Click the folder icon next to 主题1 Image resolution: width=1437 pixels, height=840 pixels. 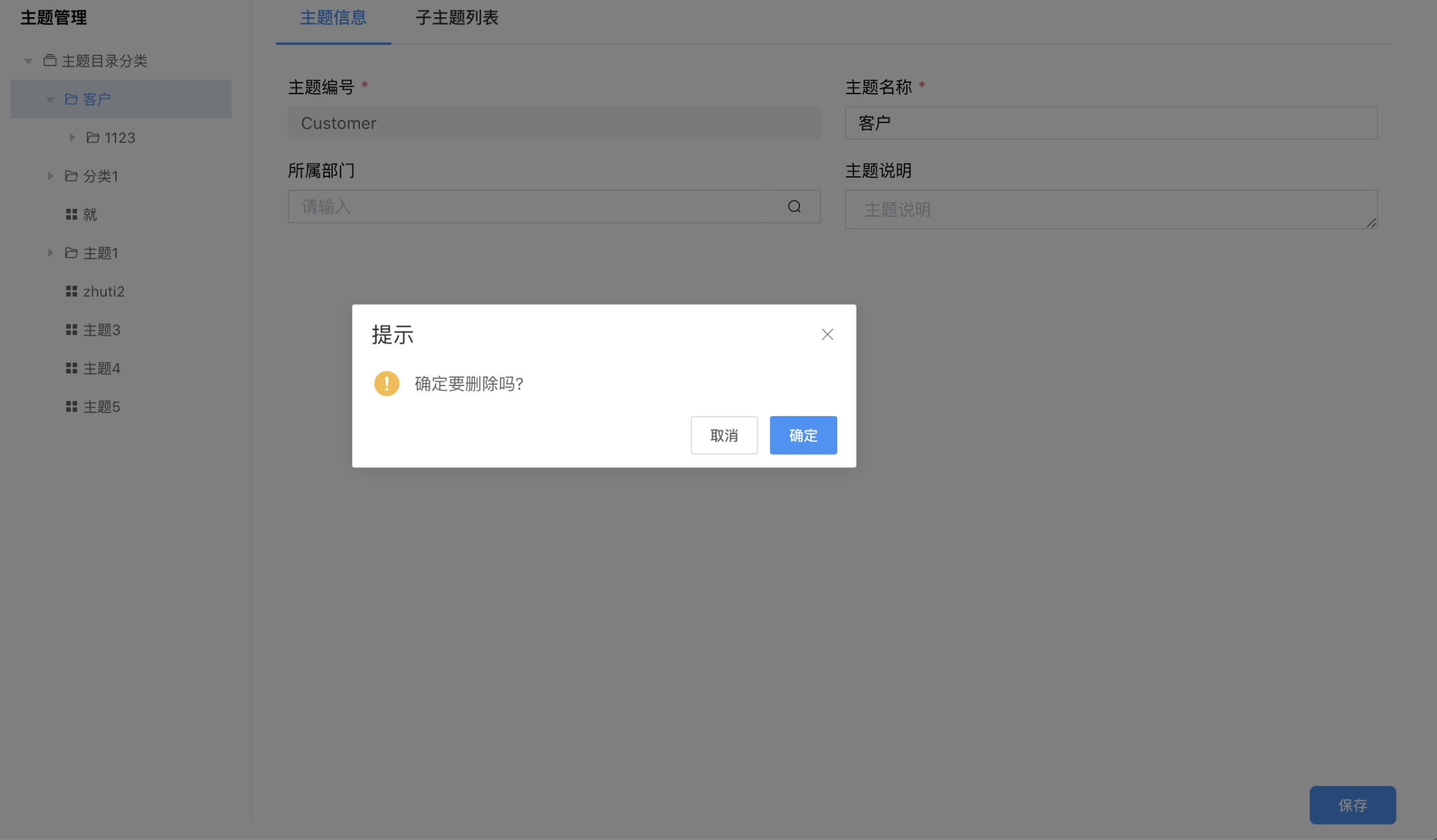pyautogui.click(x=71, y=253)
